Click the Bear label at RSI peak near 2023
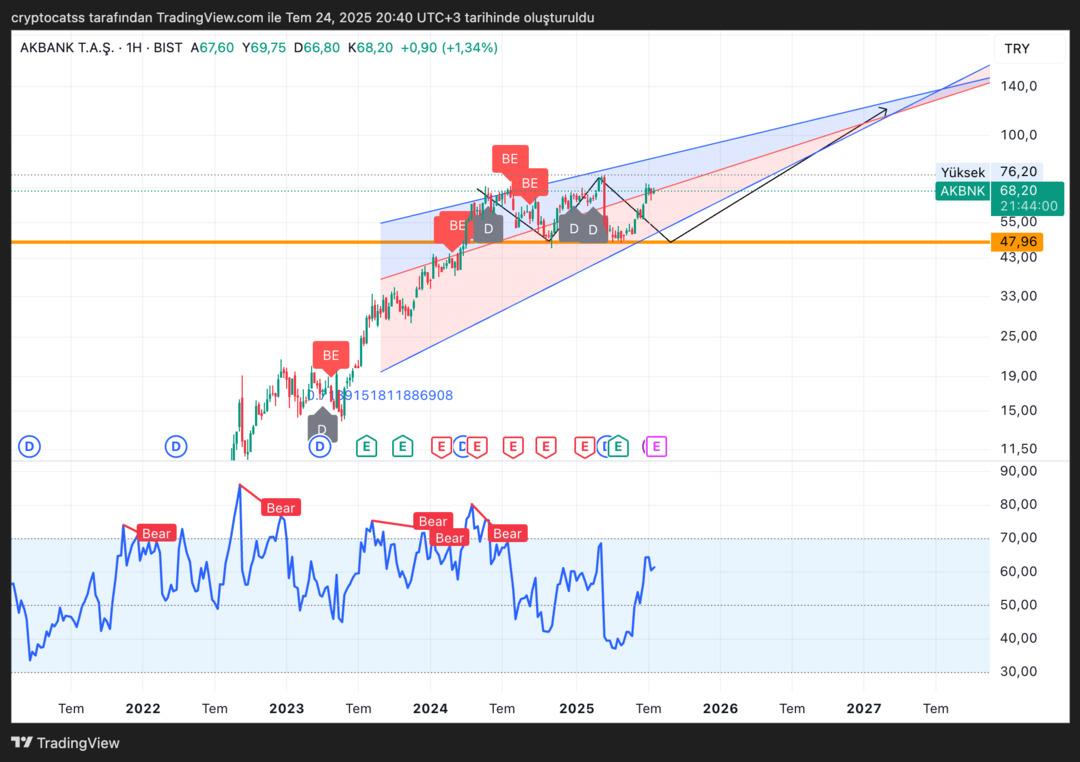 (280, 508)
